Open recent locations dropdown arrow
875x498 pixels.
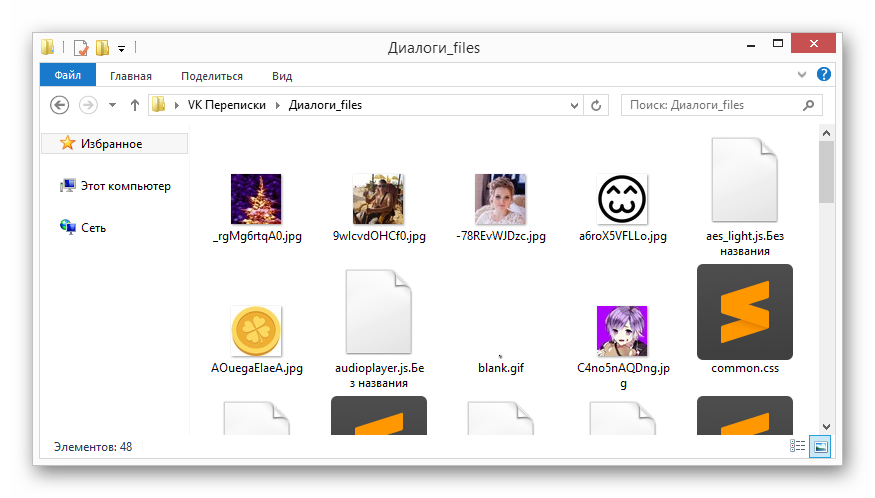[112, 105]
